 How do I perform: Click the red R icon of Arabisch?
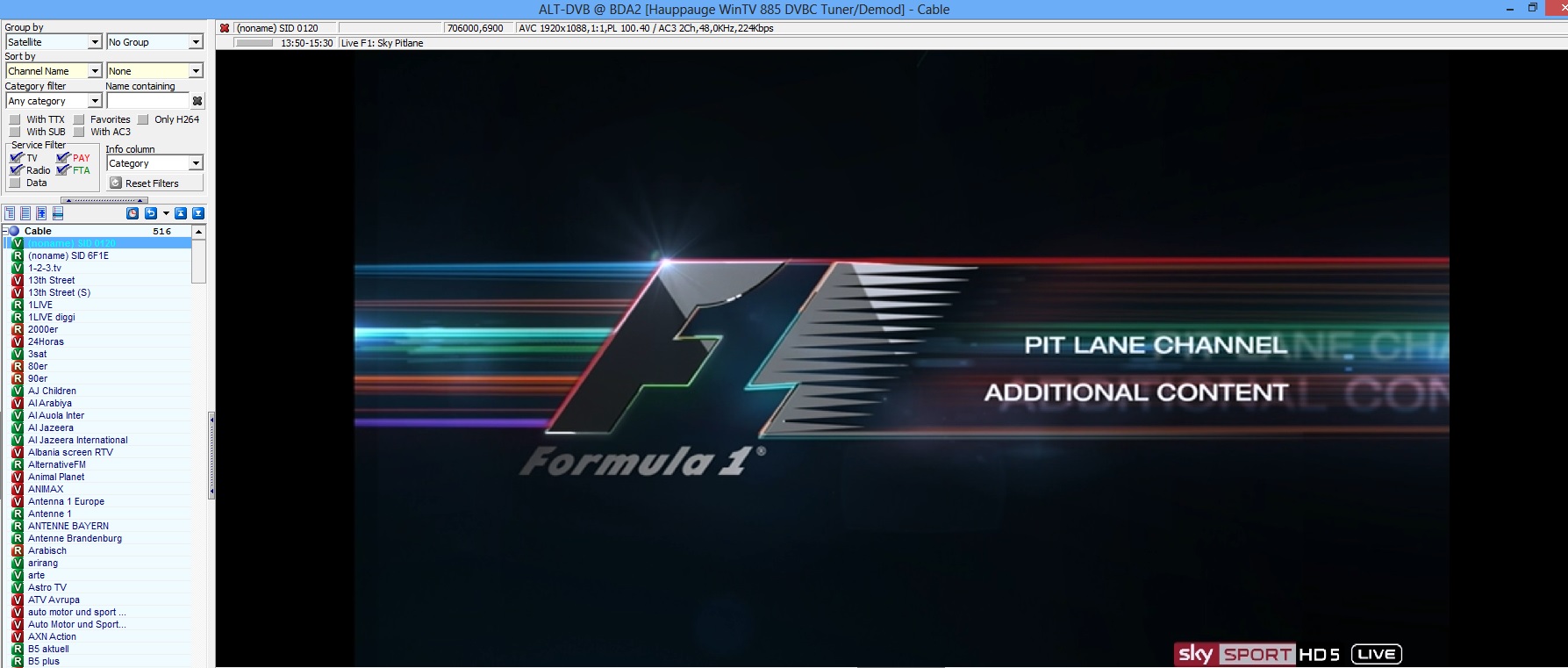click(17, 550)
